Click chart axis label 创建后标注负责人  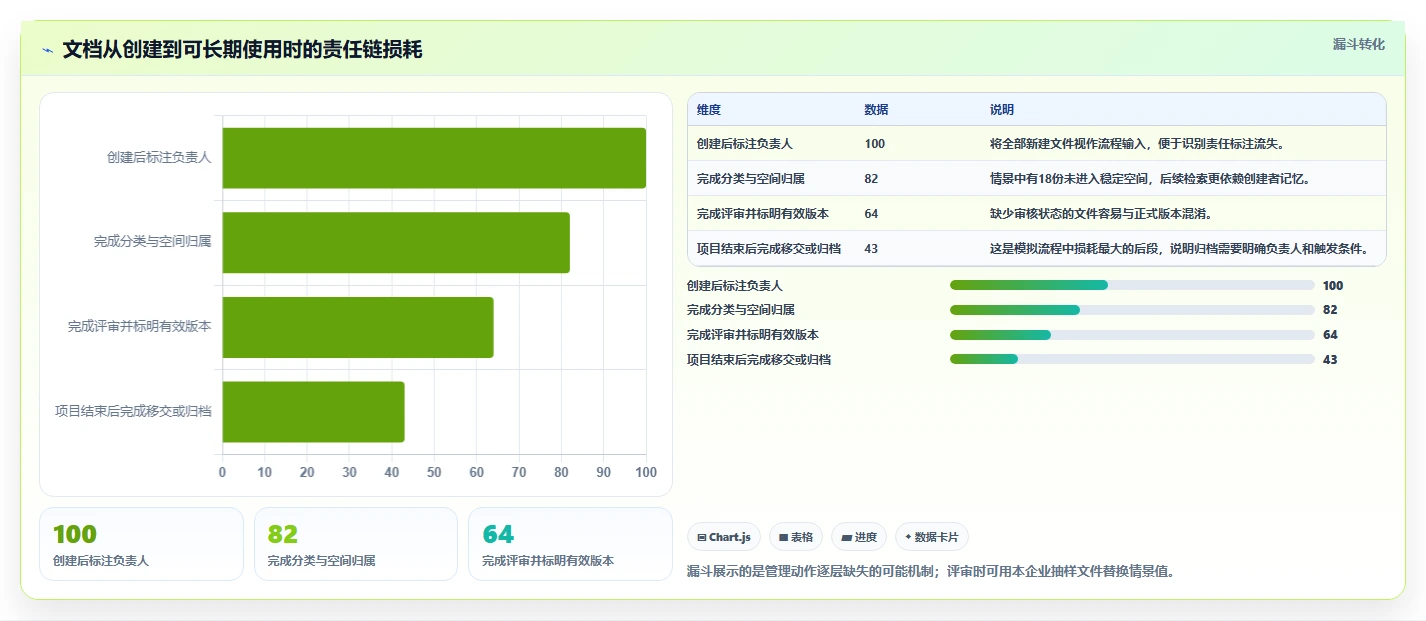coord(159,157)
